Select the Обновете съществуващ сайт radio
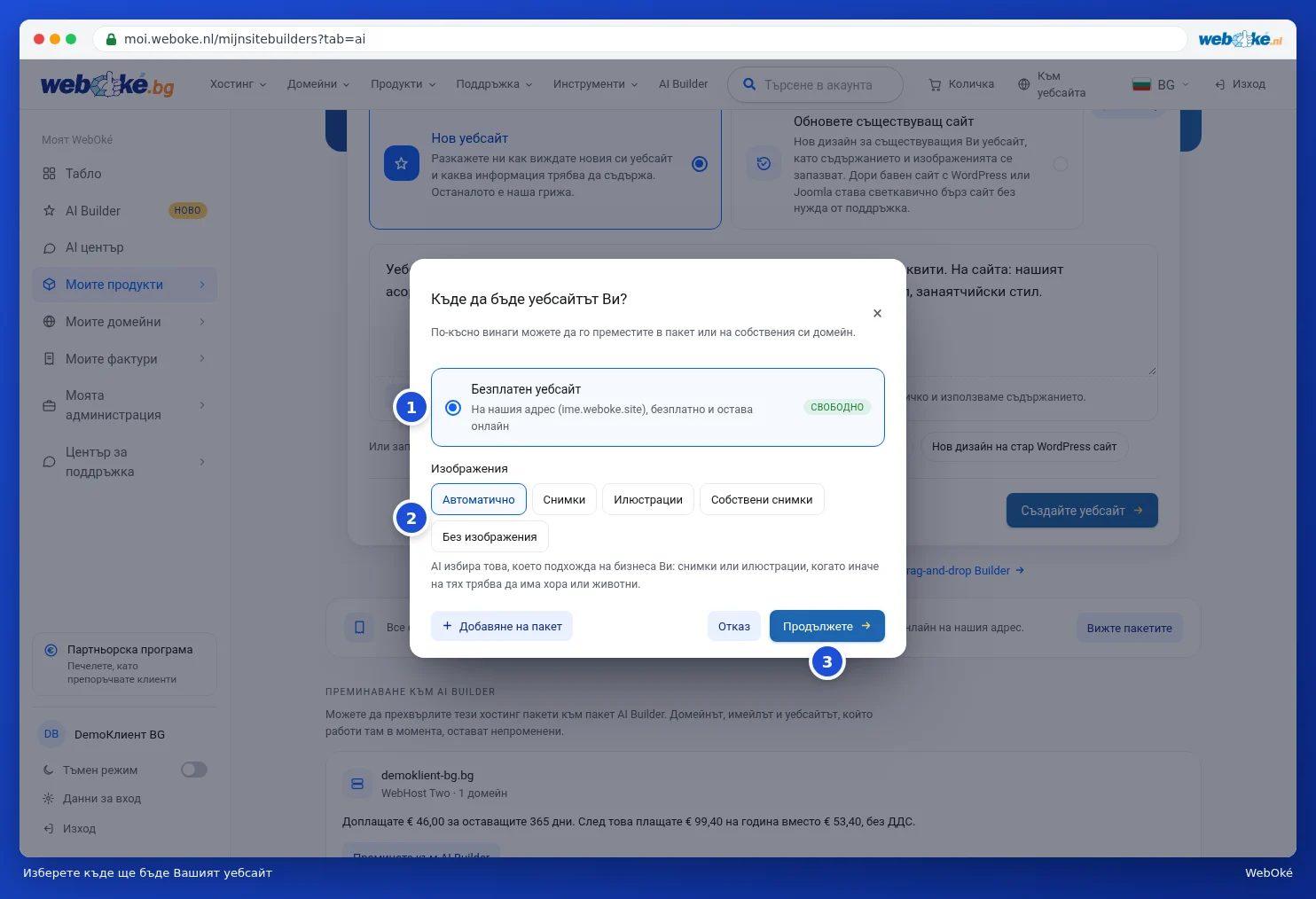This screenshot has width=1316, height=899. (1061, 164)
